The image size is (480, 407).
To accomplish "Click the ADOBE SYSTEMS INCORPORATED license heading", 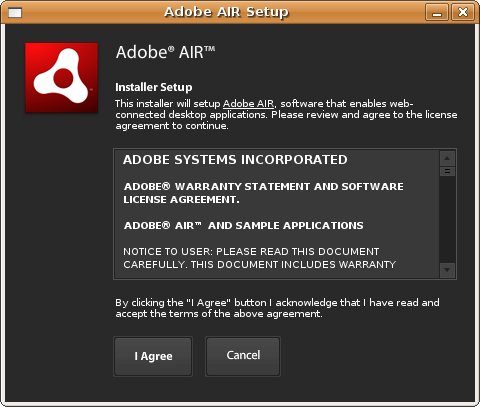I will pos(235,160).
